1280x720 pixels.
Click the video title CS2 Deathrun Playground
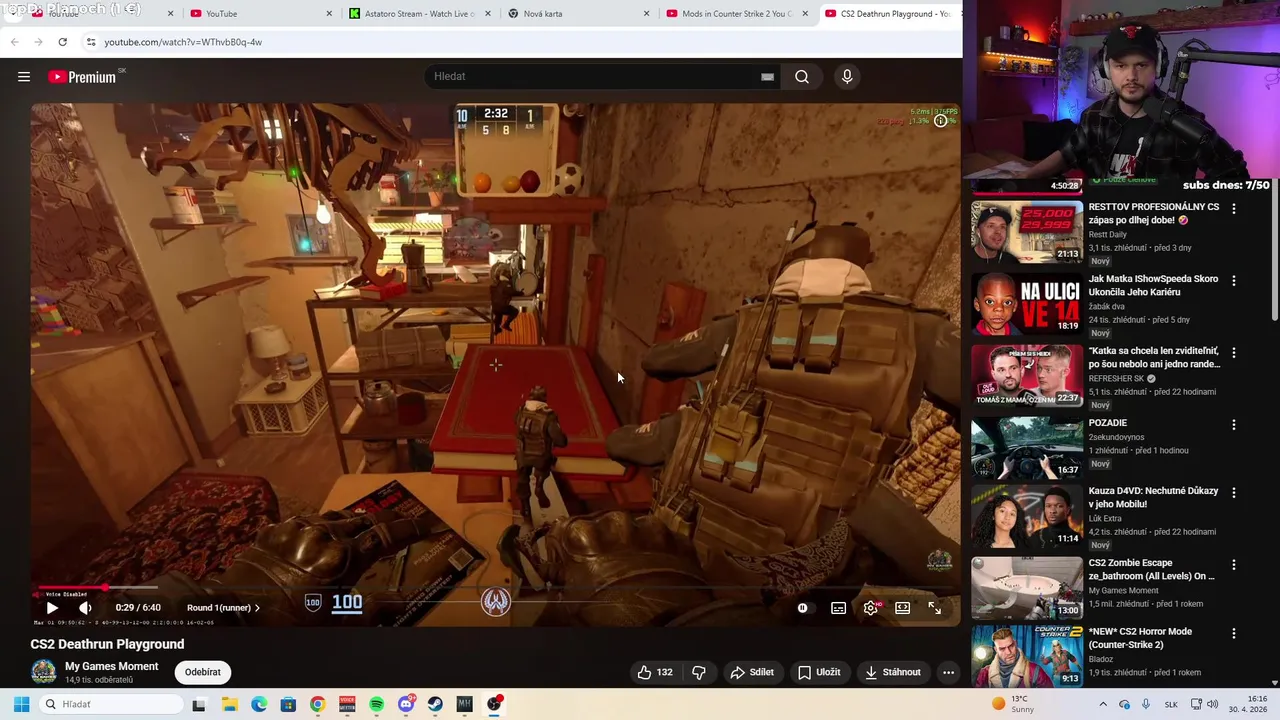[x=107, y=644]
